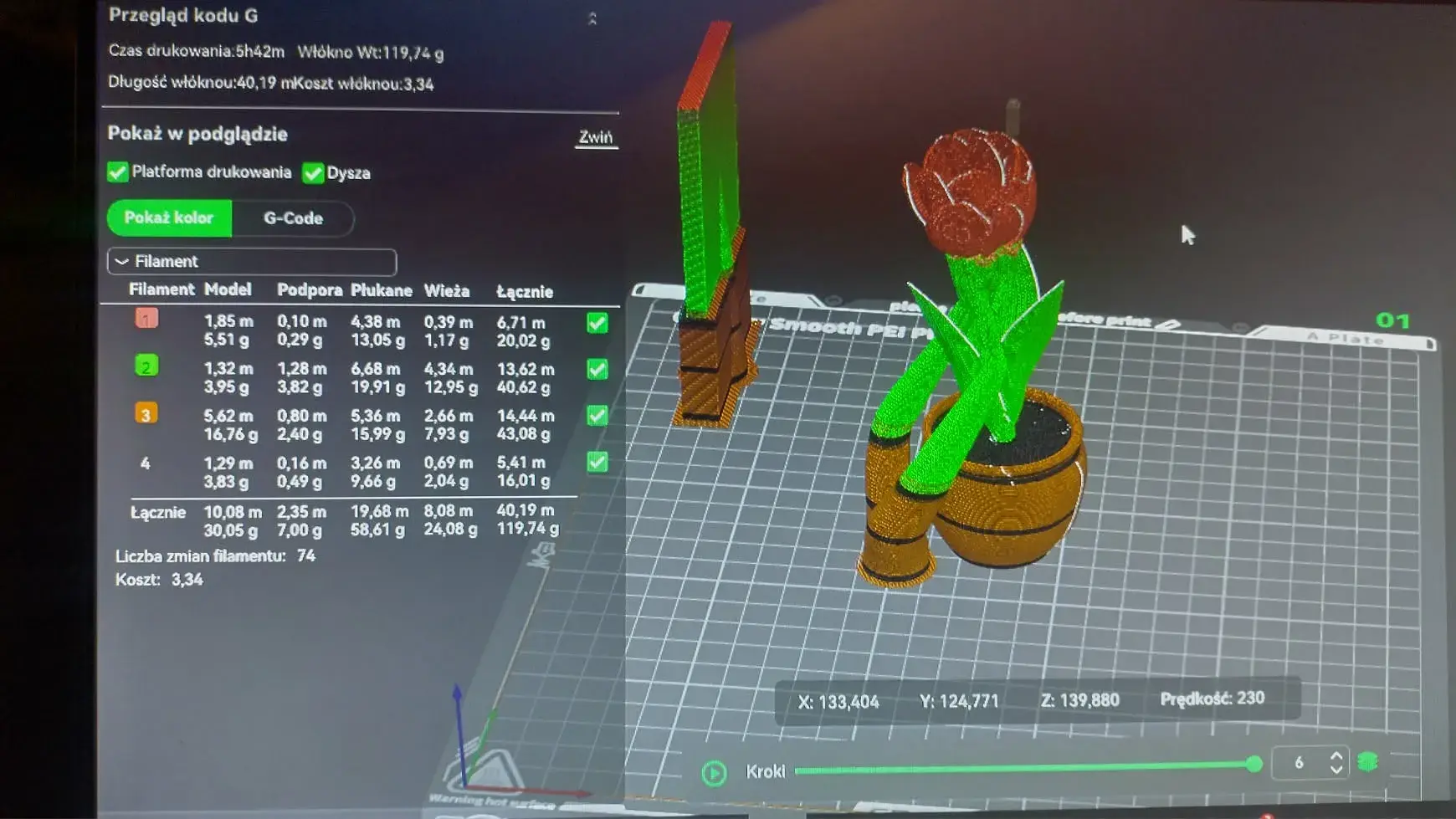This screenshot has width=1456, height=819.
Task: Toggle filament 3 visibility checkbox
Action: point(597,415)
